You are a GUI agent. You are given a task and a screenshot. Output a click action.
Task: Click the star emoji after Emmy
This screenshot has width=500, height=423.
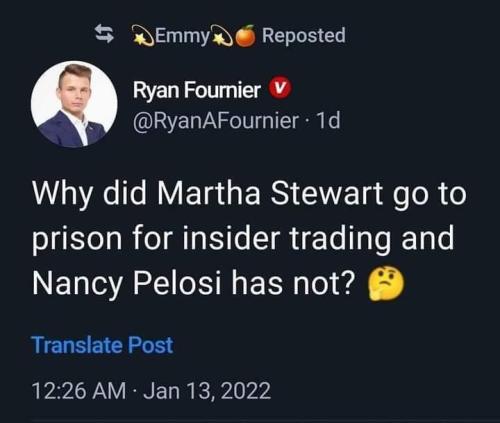(223, 36)
